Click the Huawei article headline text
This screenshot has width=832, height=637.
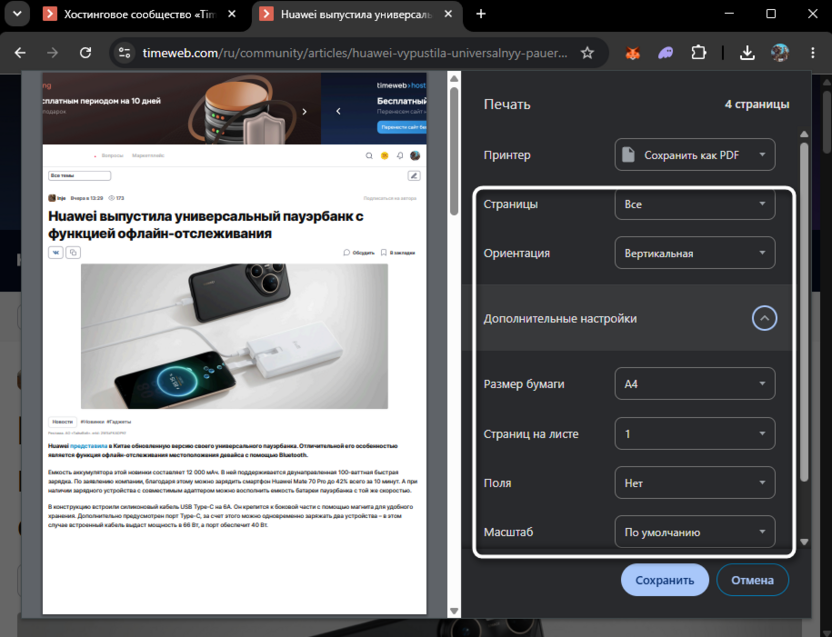pos(206,225)
